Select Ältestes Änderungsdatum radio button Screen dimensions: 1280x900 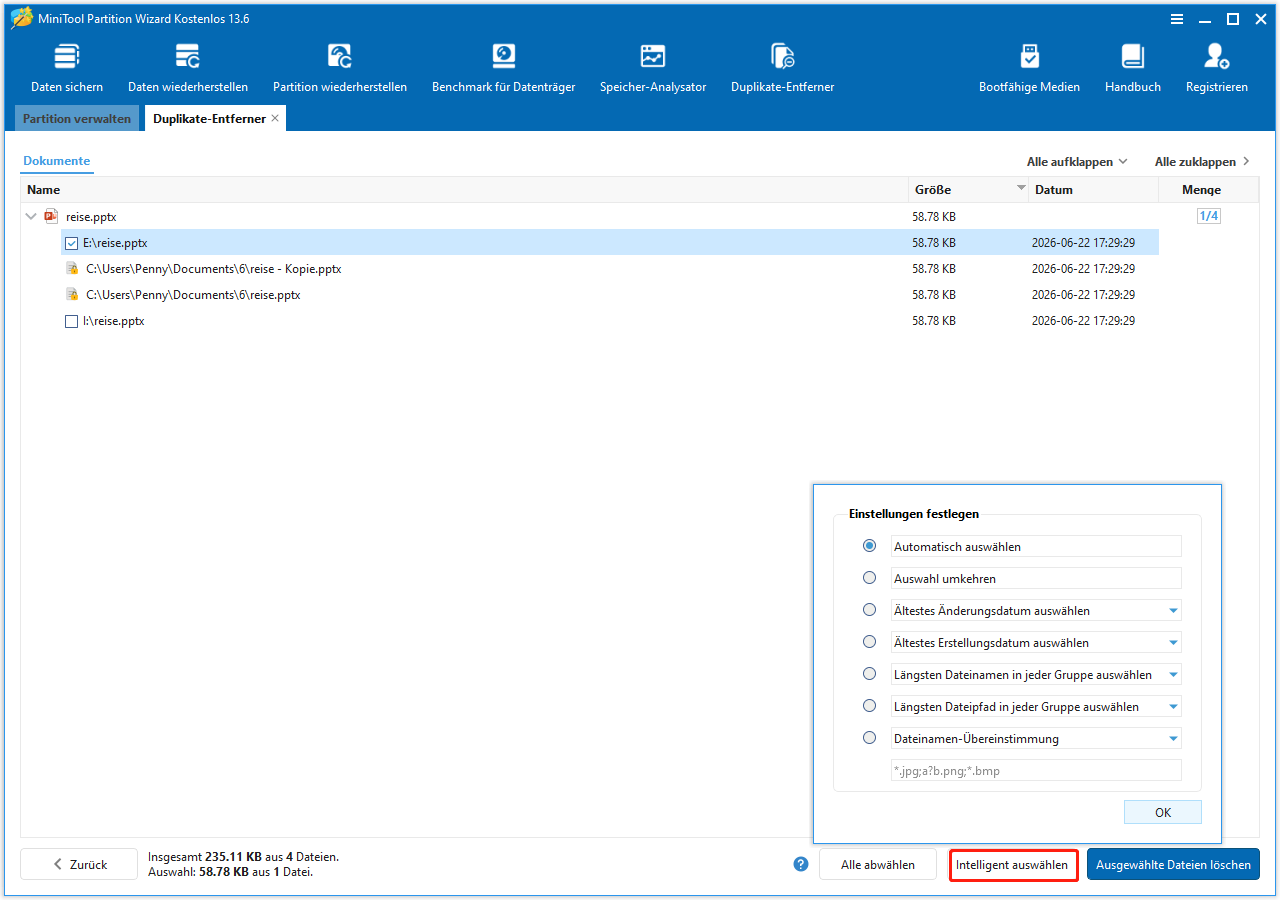(870, 610)
